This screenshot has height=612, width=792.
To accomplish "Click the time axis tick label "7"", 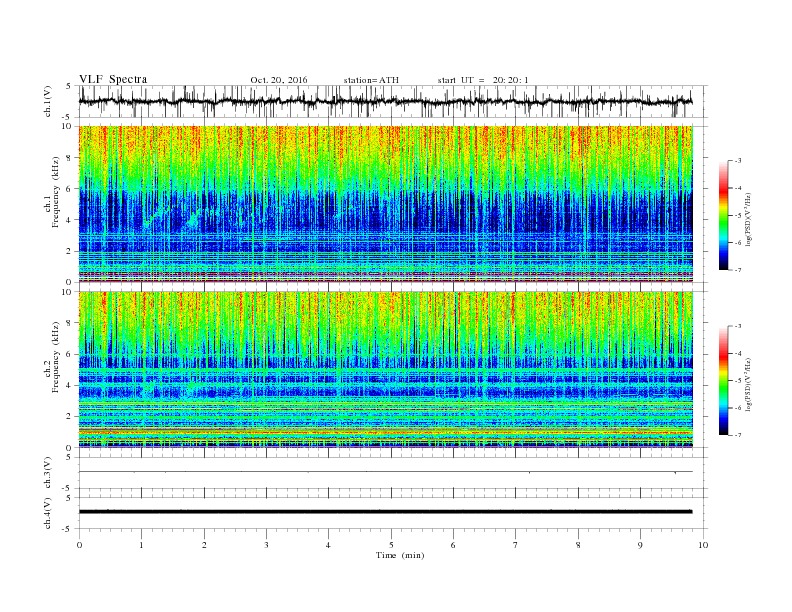I will (x=516, y=545).
